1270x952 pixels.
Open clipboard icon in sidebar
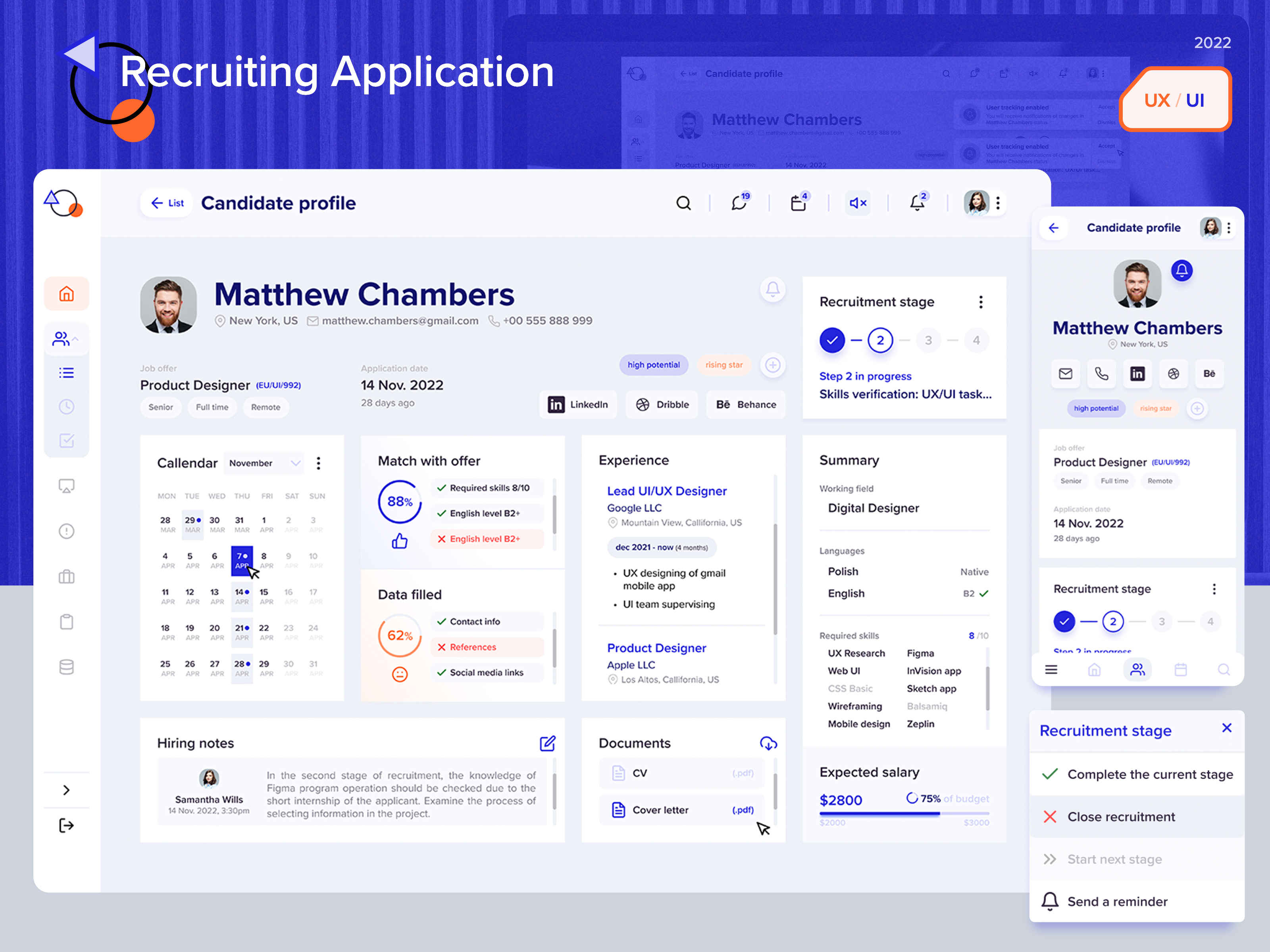[x=67, y=622]
